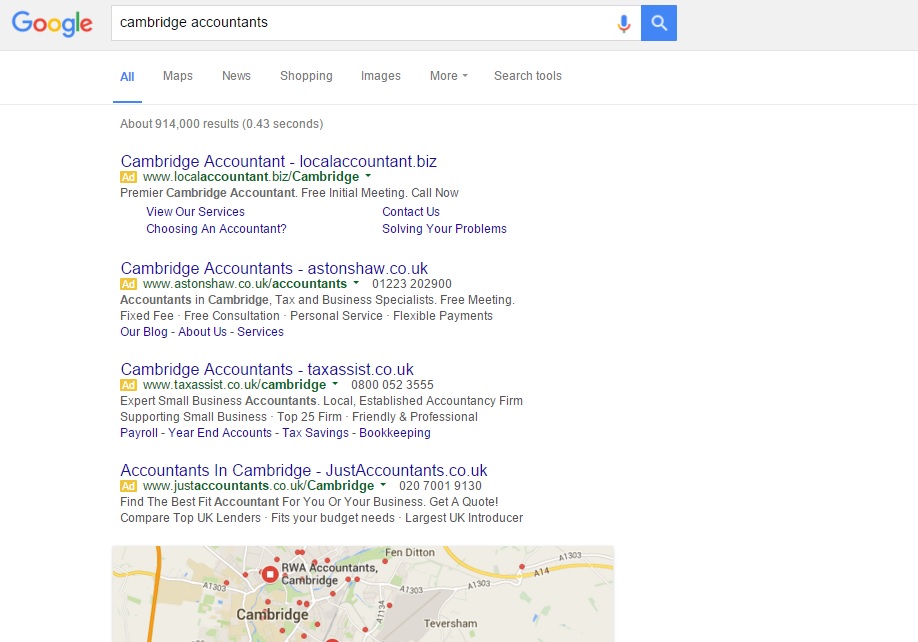Click the Ad badge beside justaccountants.co.uk
Image resolution: width=918 pixels, height=642 pixels.
tap(128, 486)
